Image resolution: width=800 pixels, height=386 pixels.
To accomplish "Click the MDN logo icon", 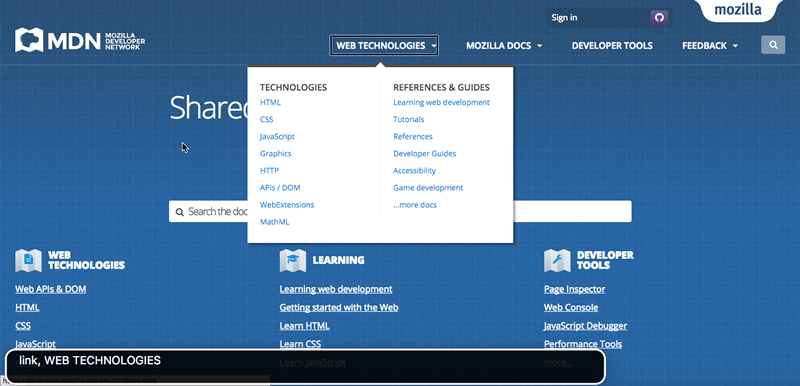I will coord(29,40).
